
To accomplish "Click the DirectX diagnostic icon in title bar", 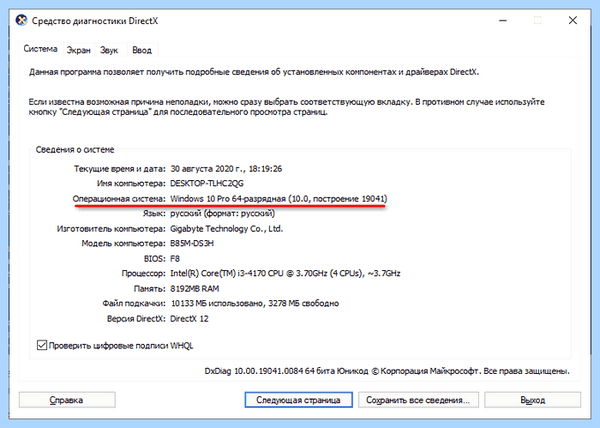I will [x=21, y=20].
